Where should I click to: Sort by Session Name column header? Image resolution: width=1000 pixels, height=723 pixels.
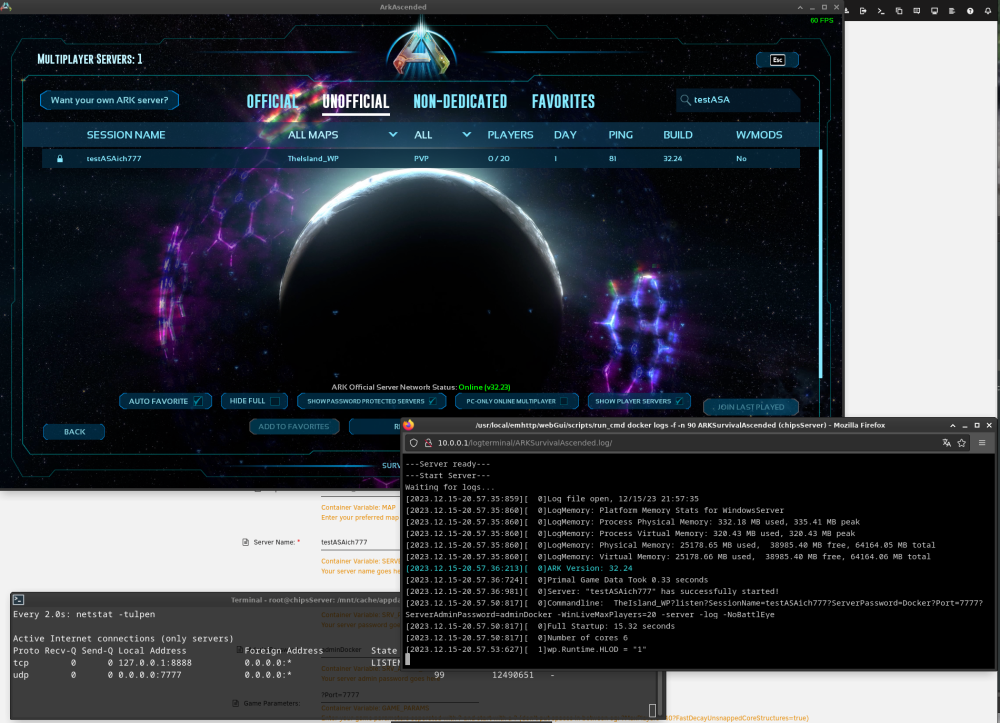click(x=126, y=135)
